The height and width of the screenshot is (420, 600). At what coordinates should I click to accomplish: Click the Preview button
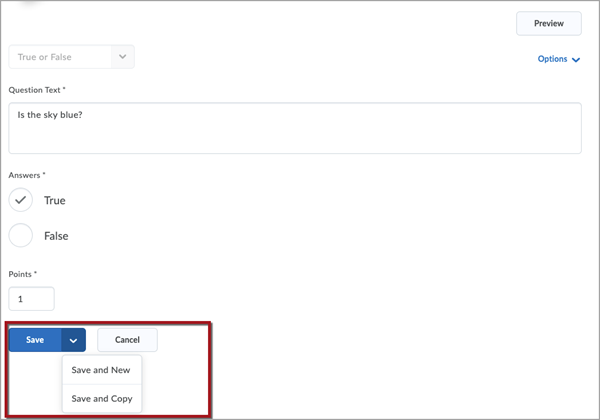(x=549, y=23)
